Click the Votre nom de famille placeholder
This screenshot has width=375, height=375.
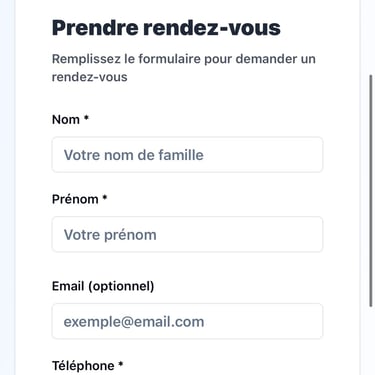pos(134,155)
